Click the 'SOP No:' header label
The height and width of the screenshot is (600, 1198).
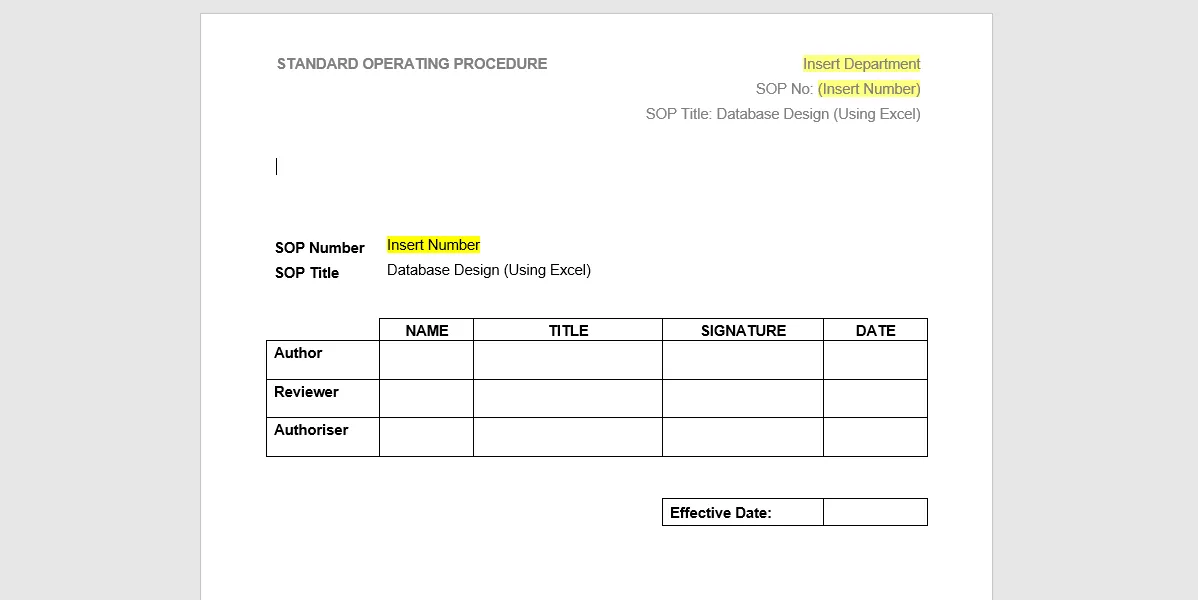pyautogui.click(x=784, y=89)
